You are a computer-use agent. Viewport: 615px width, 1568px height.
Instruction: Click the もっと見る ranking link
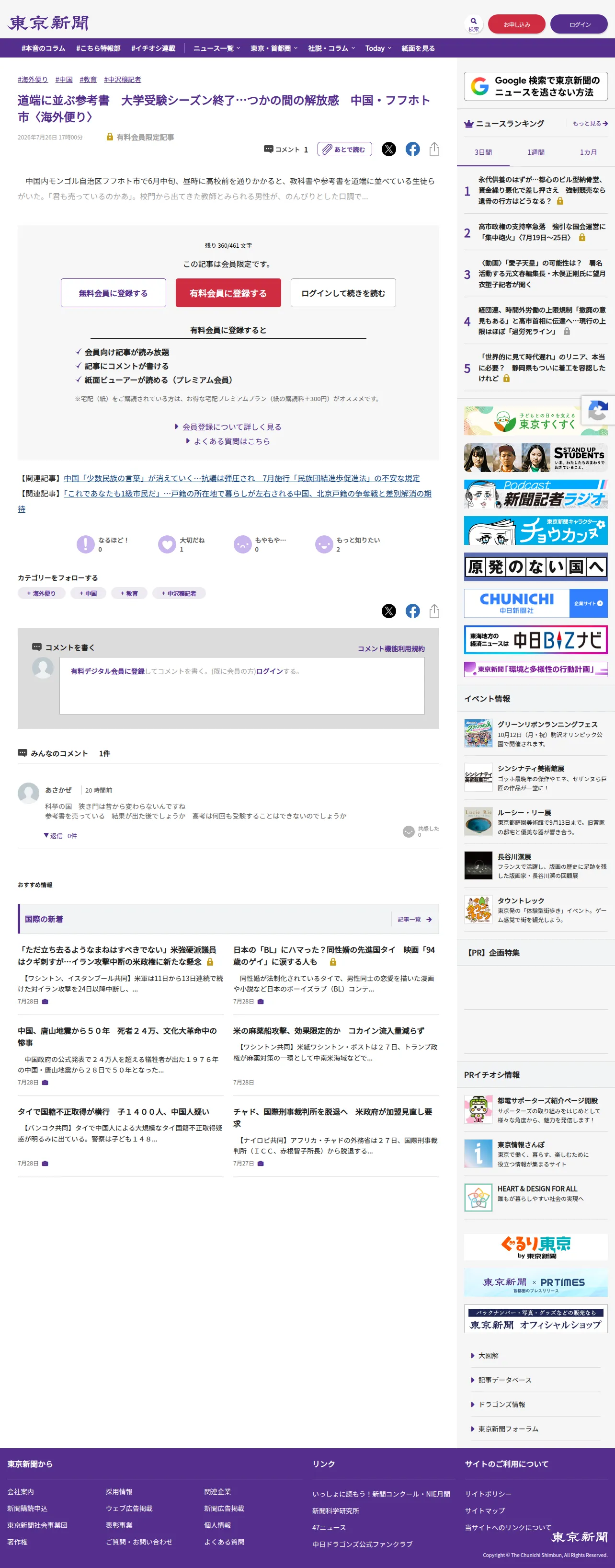(590, 124)
